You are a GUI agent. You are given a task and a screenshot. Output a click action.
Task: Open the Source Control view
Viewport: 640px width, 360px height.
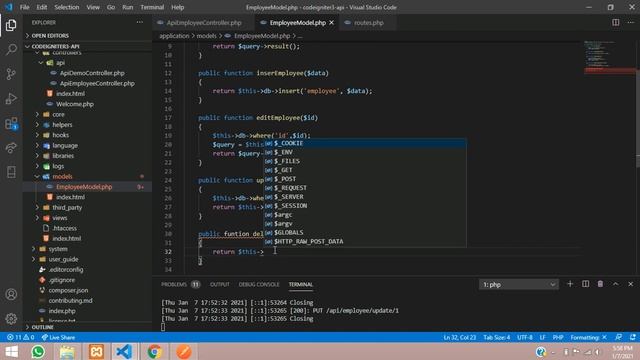[11, 74]
